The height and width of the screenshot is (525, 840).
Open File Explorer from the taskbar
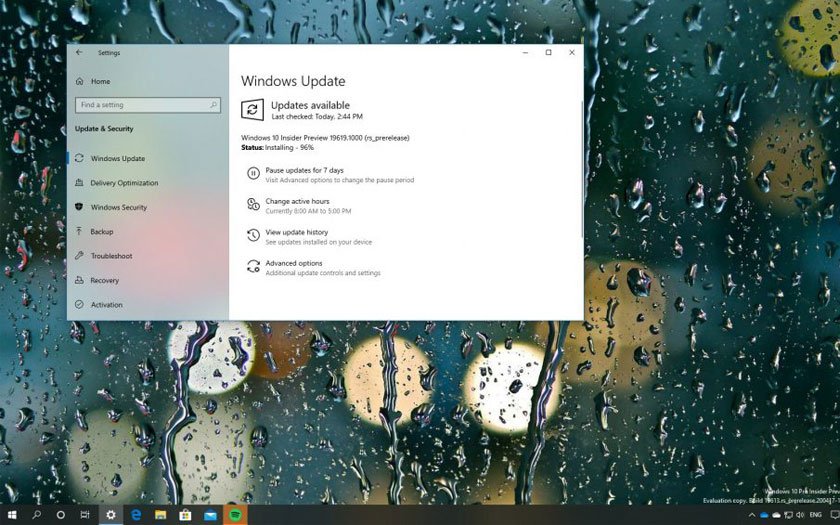click(160, 515)
